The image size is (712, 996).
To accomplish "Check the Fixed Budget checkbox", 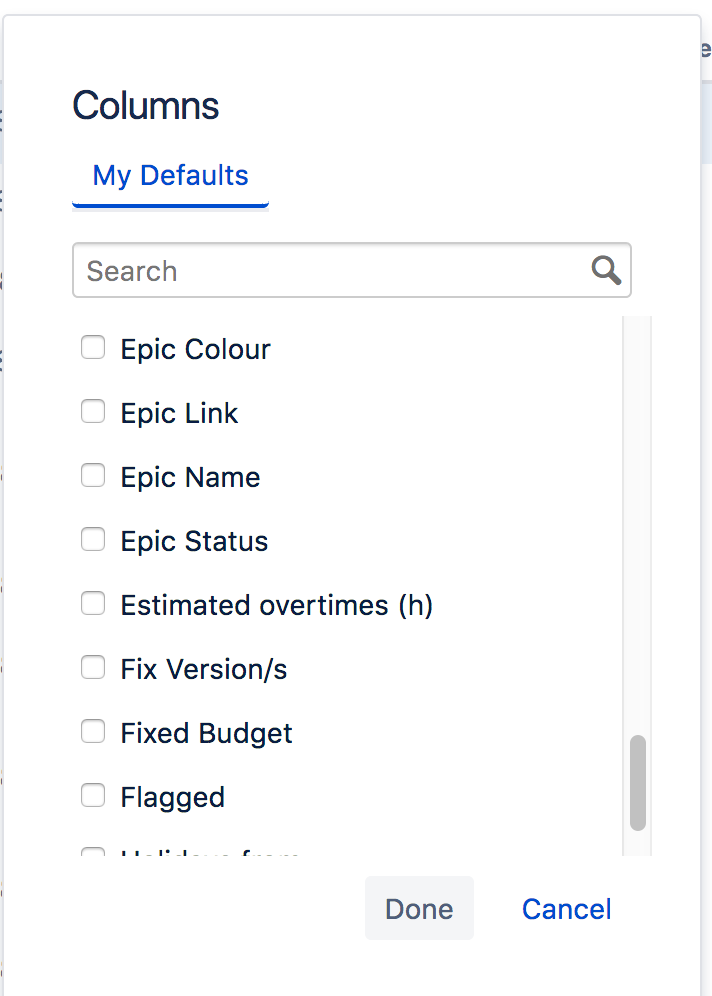I will point(93,731).
